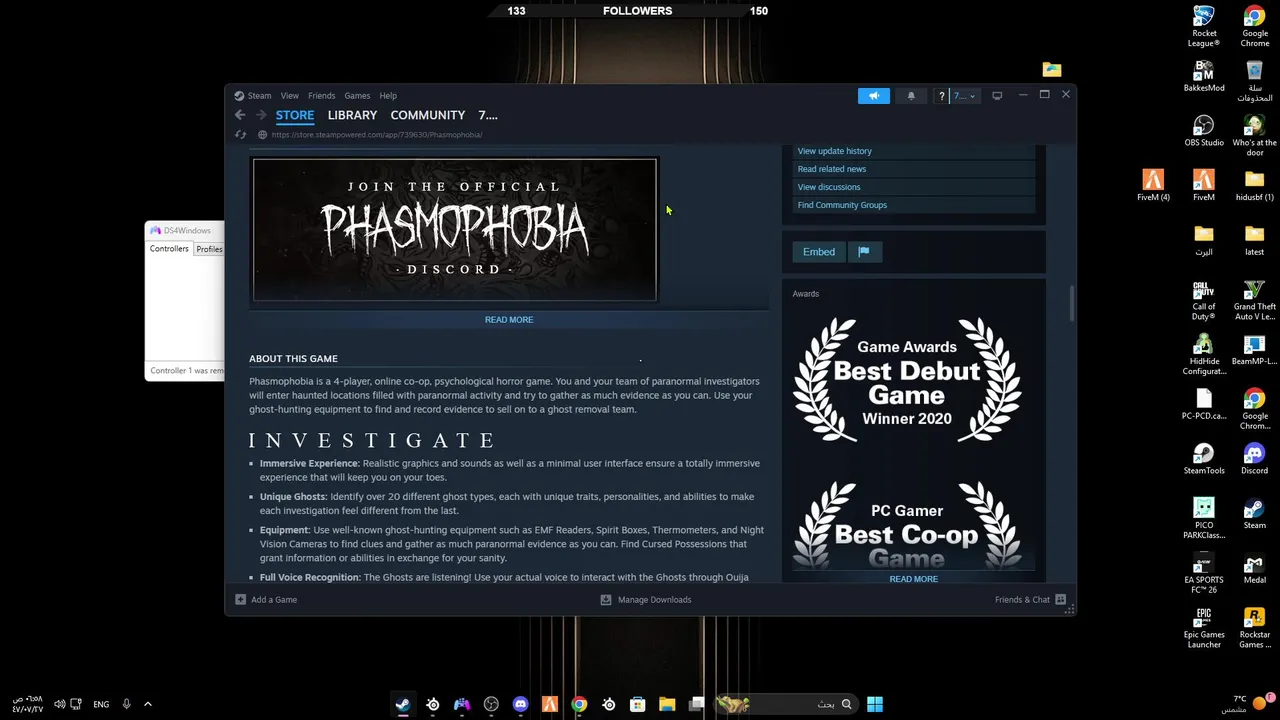This screenshot has height=720, width=1280.
Task: Open Microsoft Store from taskbar
Action: pyautogui.click(x=638, y=704)
